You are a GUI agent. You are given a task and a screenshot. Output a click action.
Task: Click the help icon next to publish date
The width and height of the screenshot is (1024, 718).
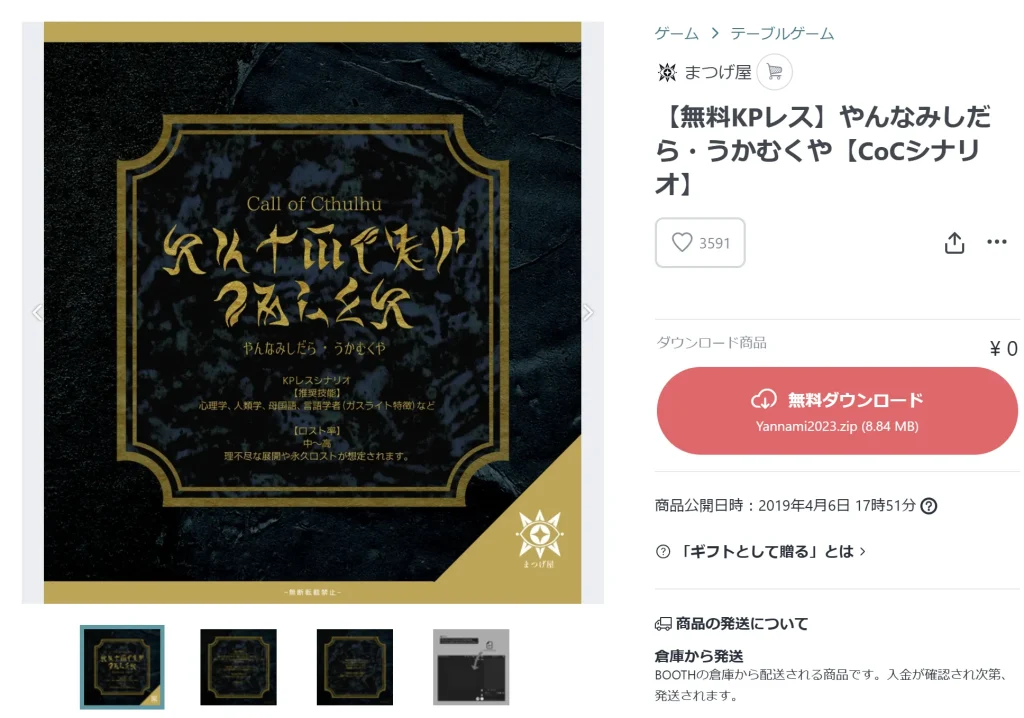[x=929, y=506]
